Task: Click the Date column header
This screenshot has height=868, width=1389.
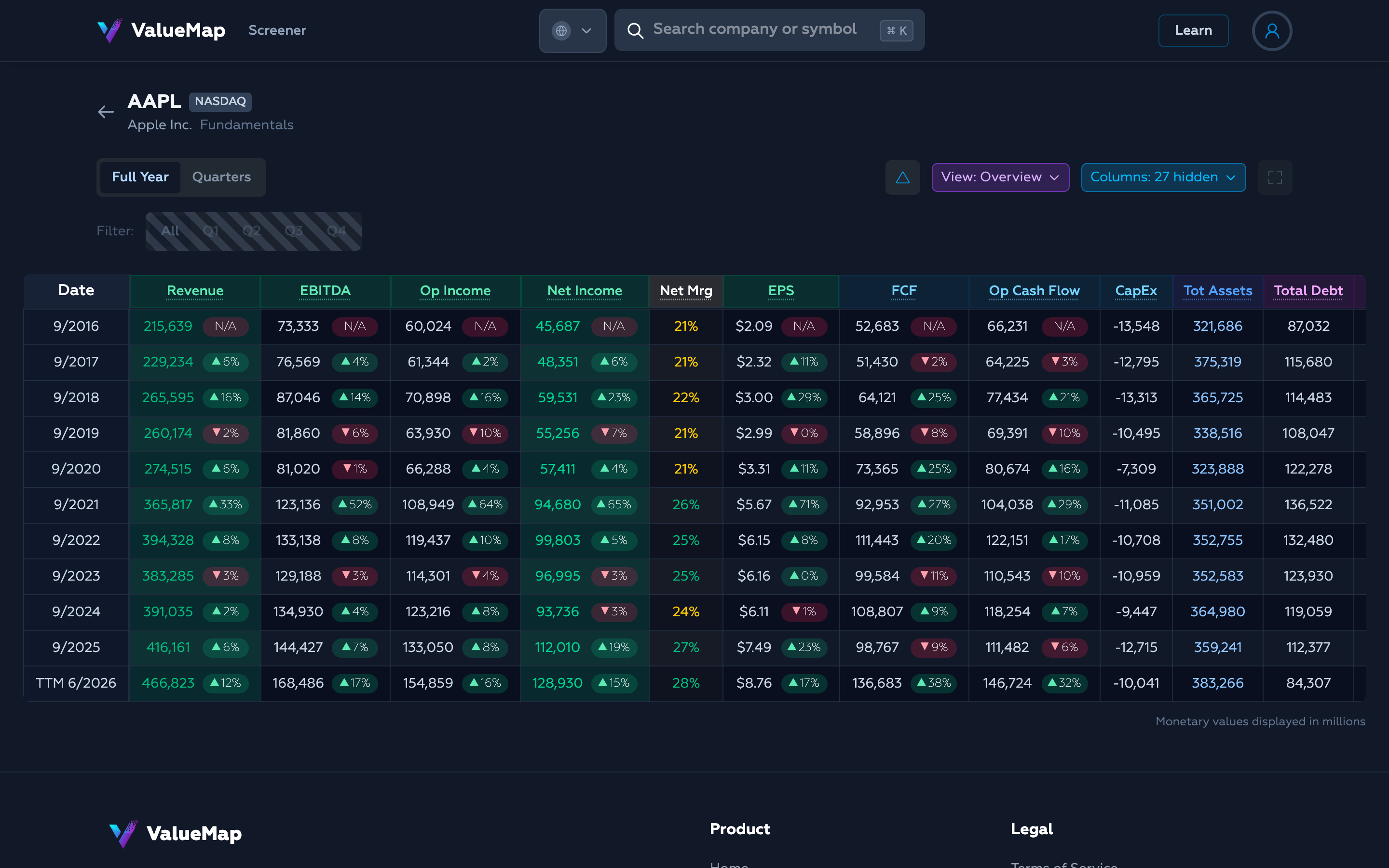Action: click(76, 290)
